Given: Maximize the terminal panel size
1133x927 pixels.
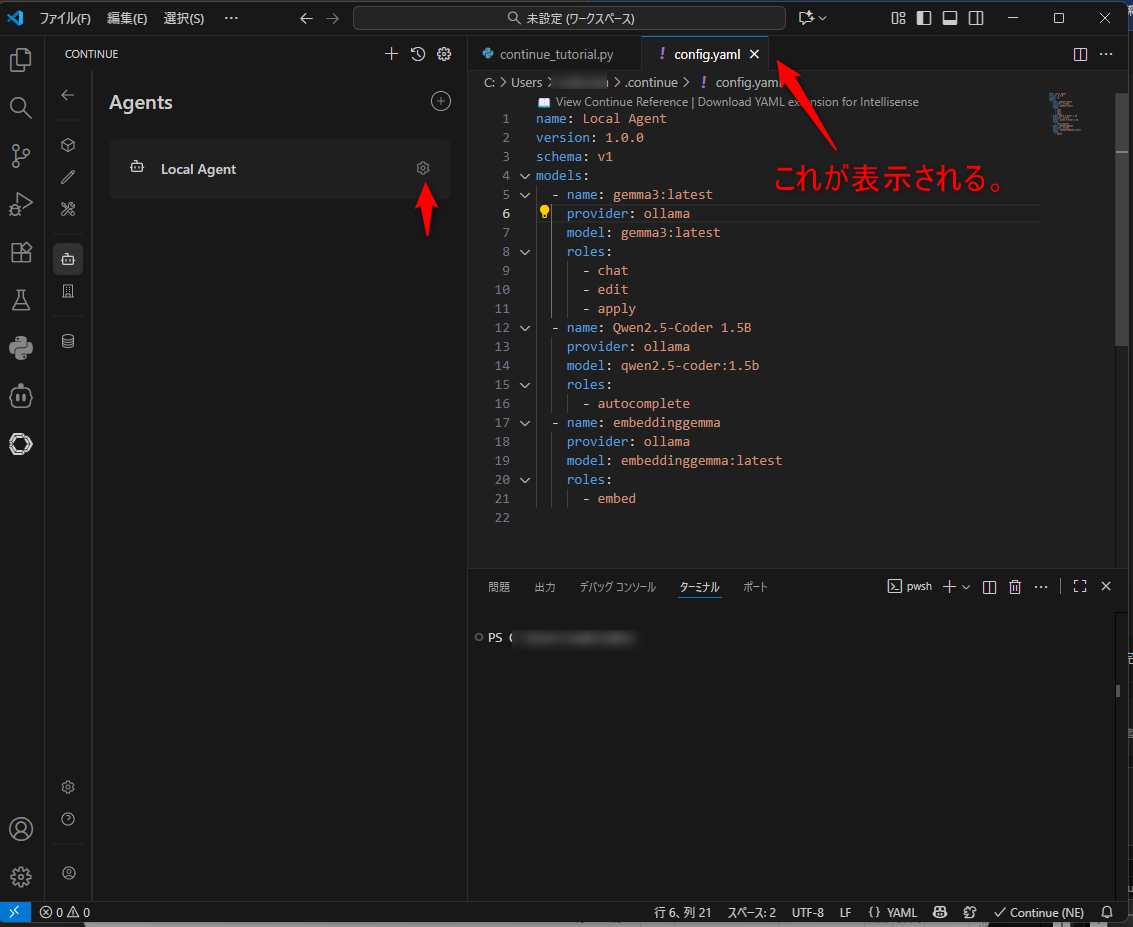Looking at the screenshot, I should click(x=1080, y=587).
